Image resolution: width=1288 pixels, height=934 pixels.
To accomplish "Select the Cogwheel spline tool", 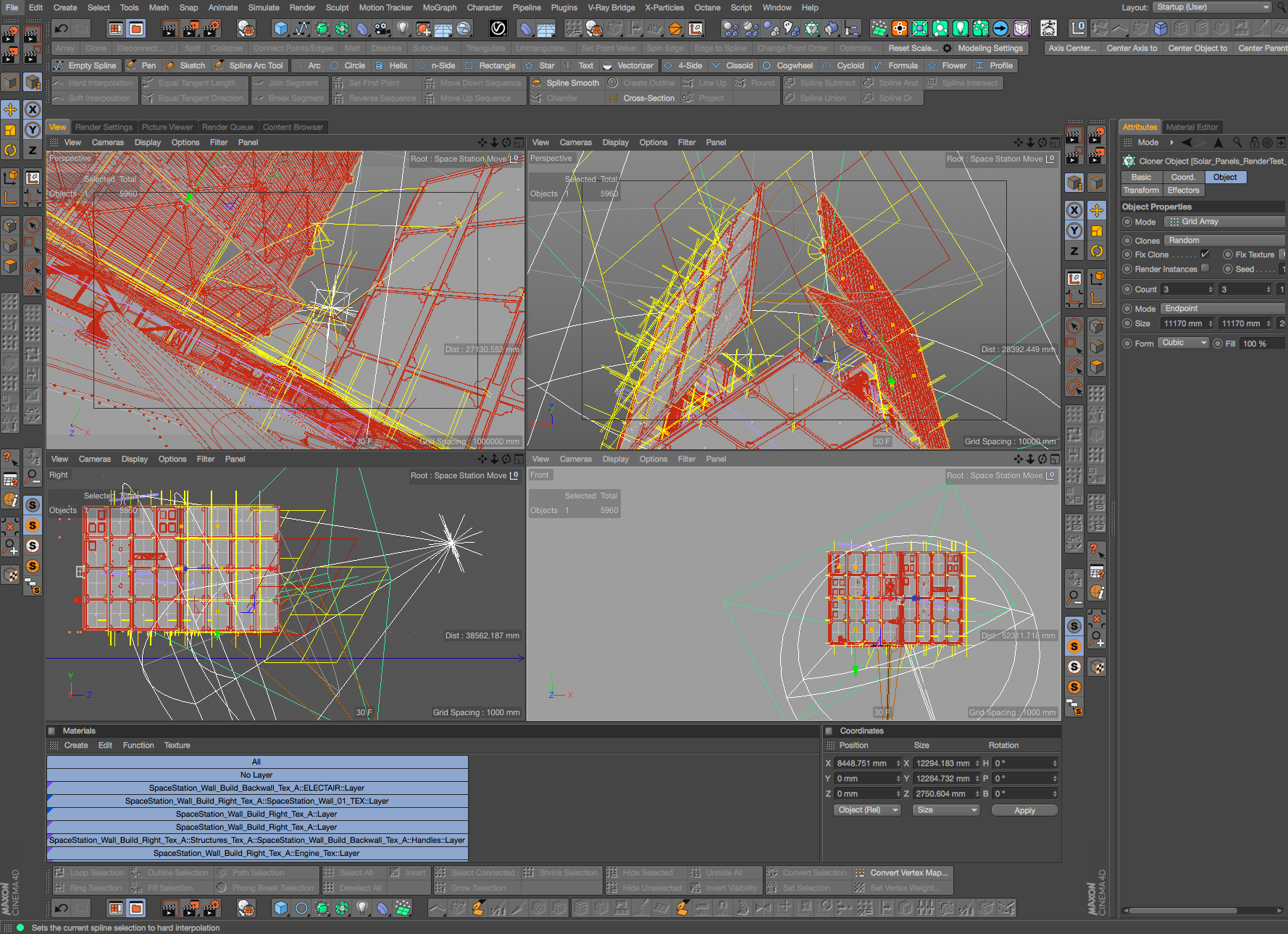I will point(788,65).
